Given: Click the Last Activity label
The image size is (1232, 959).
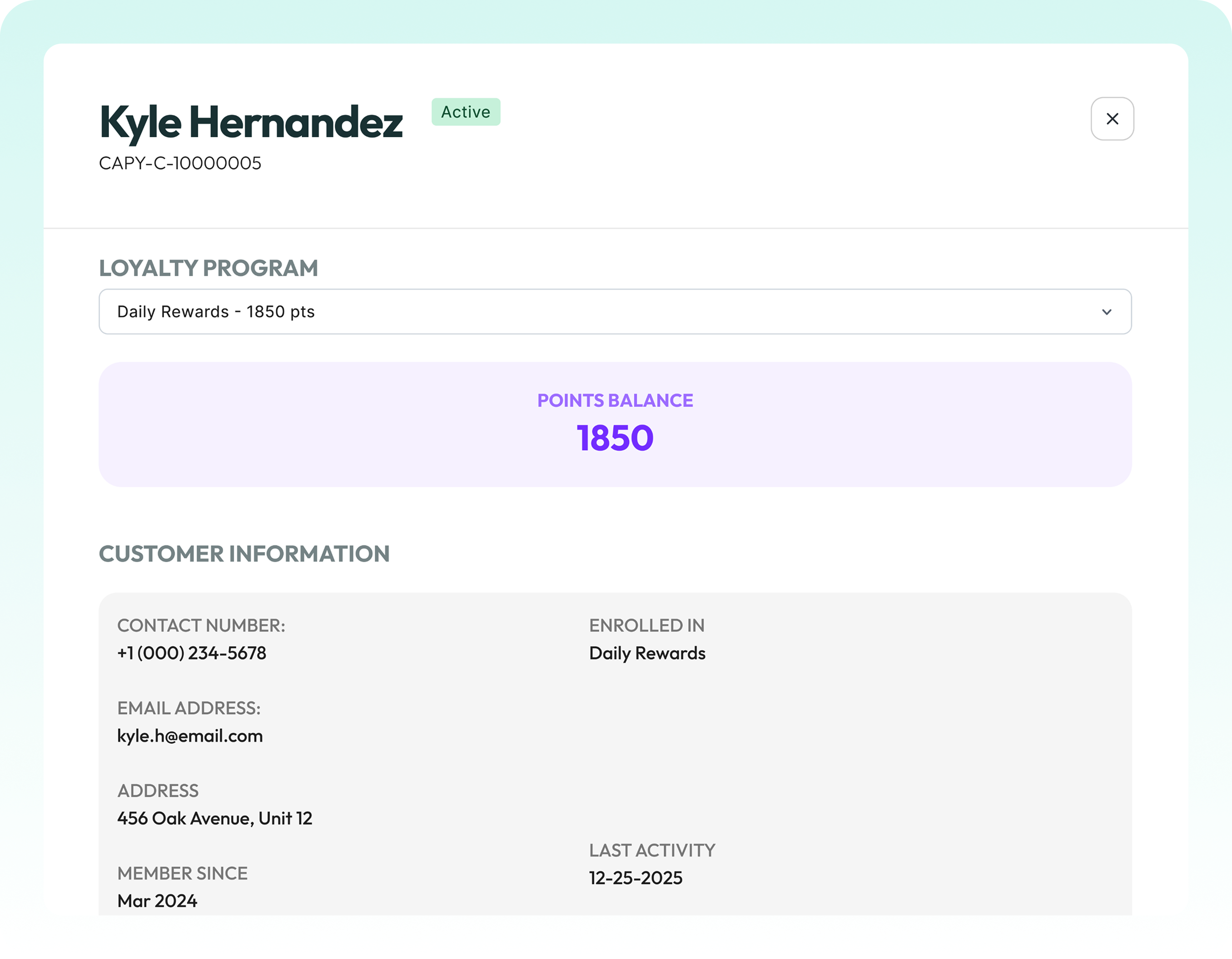Looking at the screenshot, I should (x=652, y=850).
